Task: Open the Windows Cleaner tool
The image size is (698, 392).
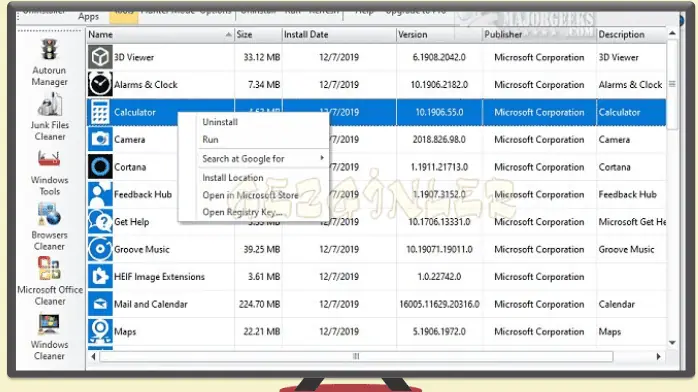Action: pyautogui.click(x=49, y=337)
